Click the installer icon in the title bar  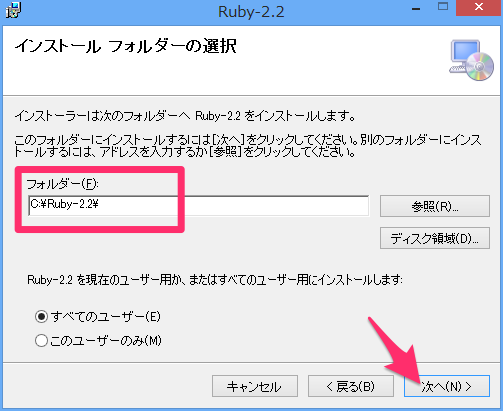pos(13,10)
